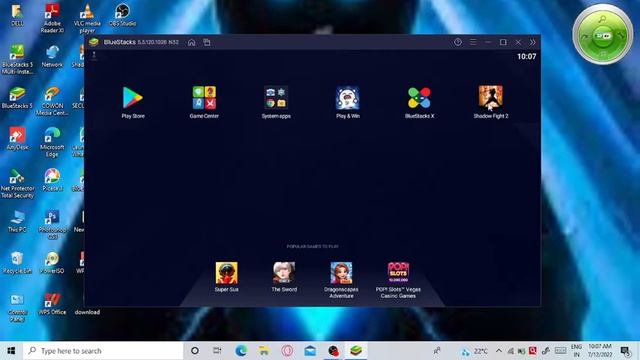This screenshot has width=640, height=360.
Task: Open the BlueStacks hamburger menu
Action: coord(473,42)
